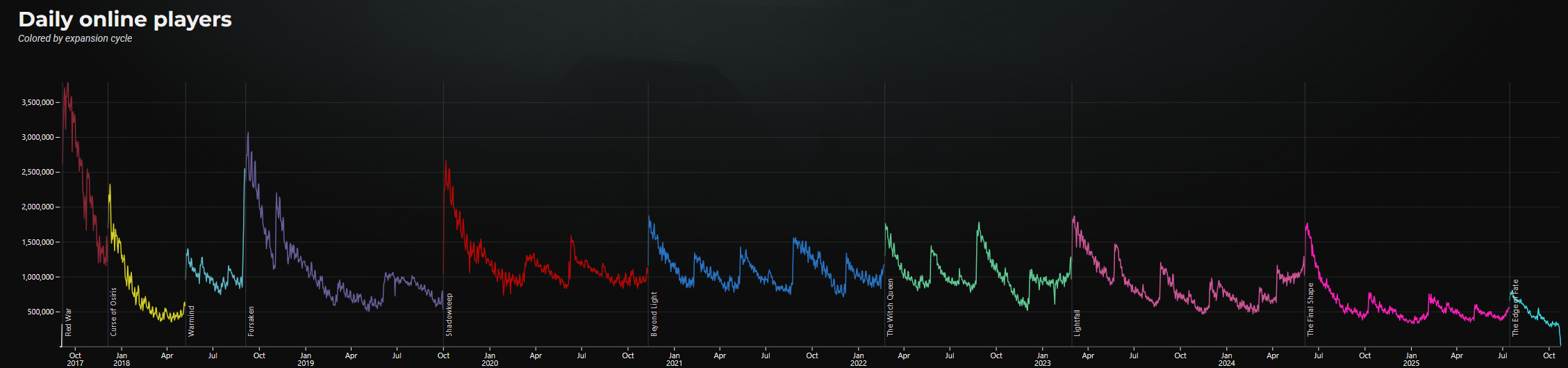Select the Apr axis label within year 2024
The height and width of the screenshot is (368, 1568).
tap(1273, 355)
